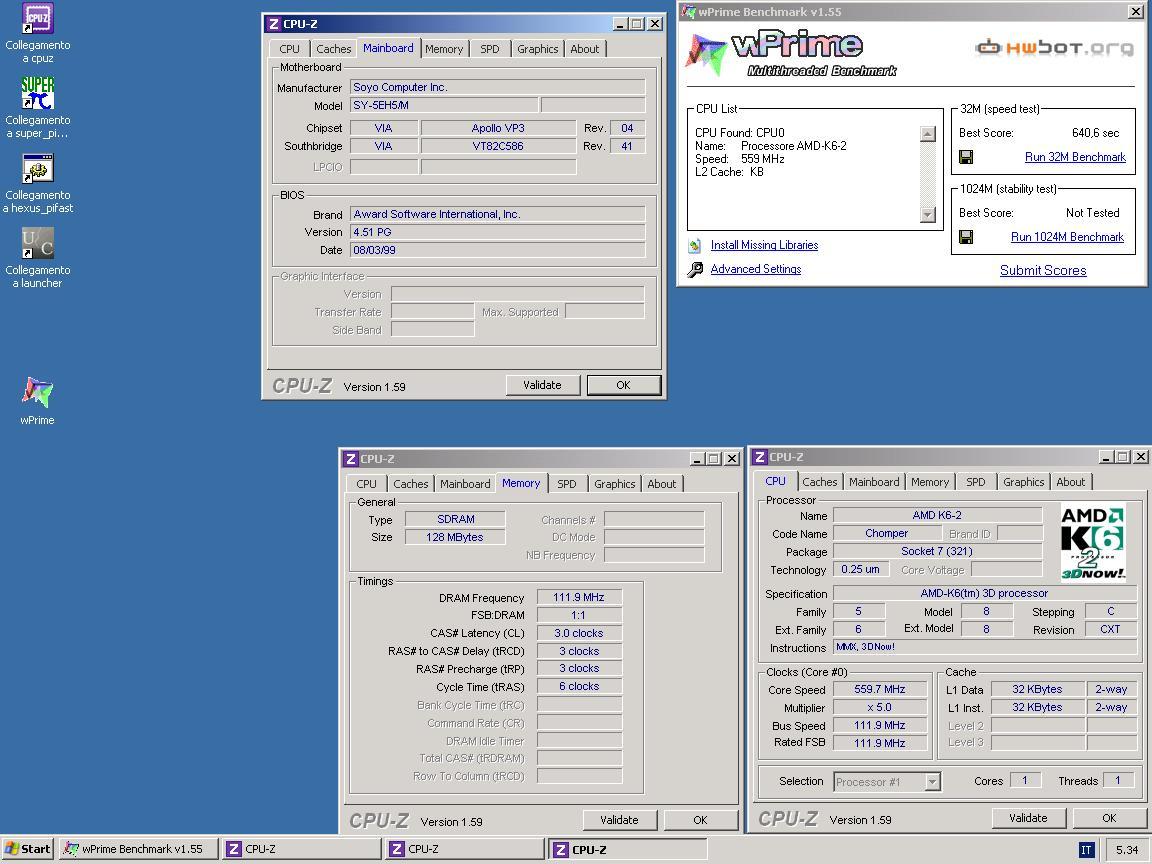
Task: Open the Graphics tab in the processor CPU-Z window
Action: coord(1023,482)
